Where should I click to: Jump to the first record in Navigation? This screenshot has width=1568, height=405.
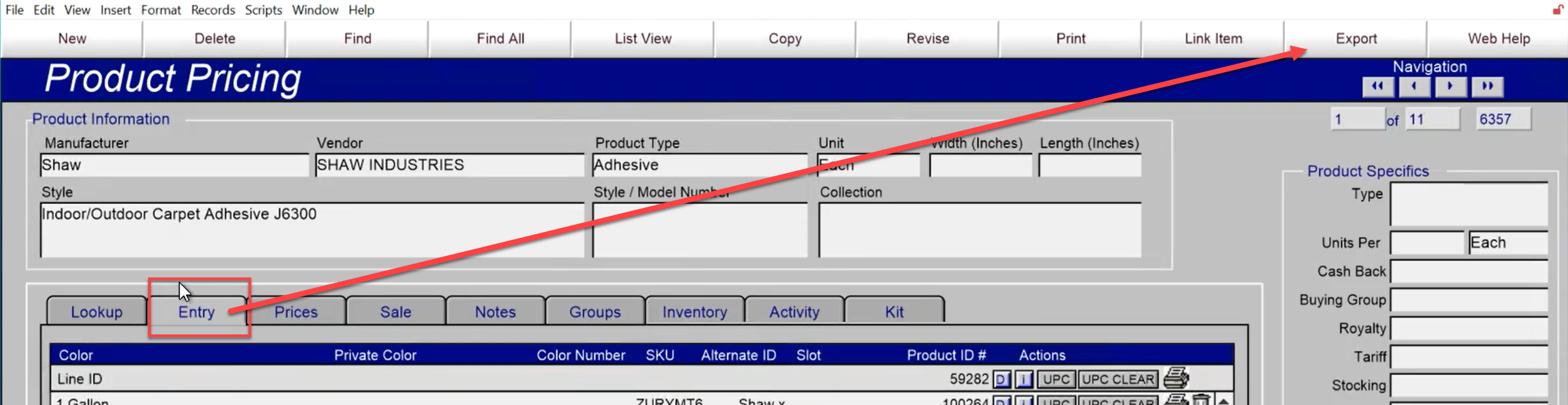coord(1378,86)
